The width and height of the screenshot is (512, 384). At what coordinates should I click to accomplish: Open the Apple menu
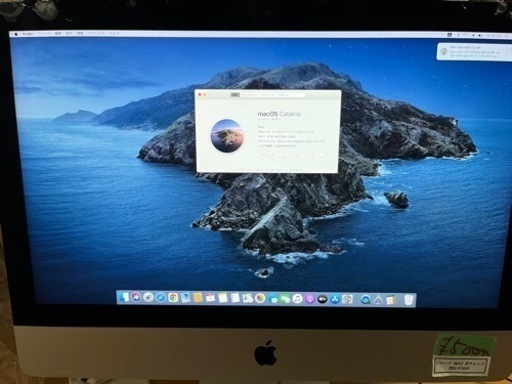16,34
